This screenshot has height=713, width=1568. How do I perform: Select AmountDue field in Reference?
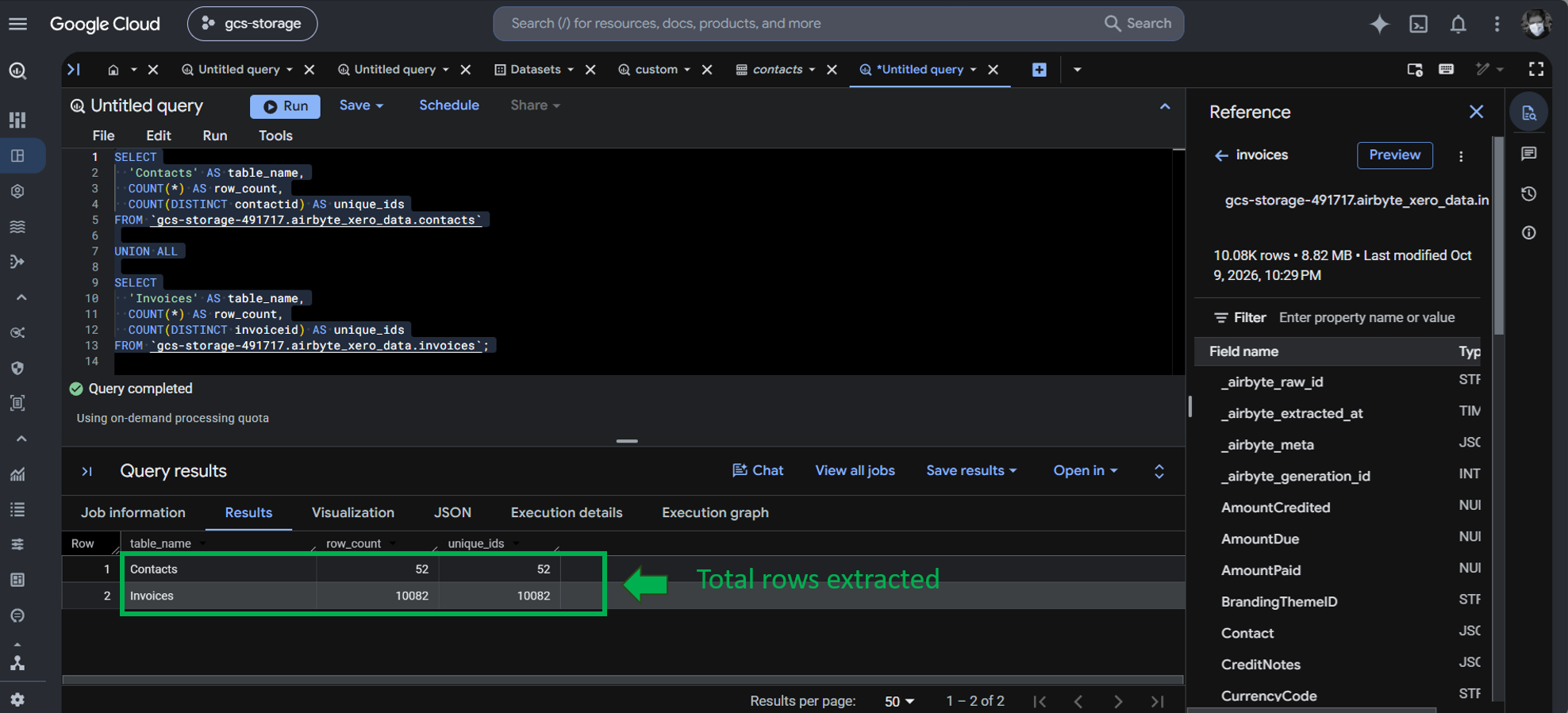pos(1260,539)
